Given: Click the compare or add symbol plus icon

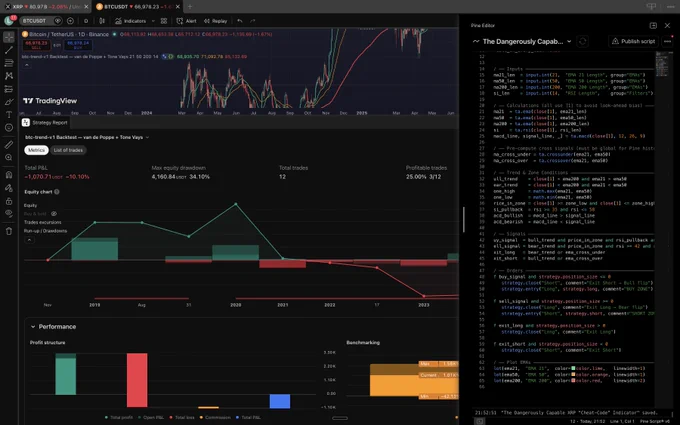Looking at the screenshot, I should (x=70, y=21).
